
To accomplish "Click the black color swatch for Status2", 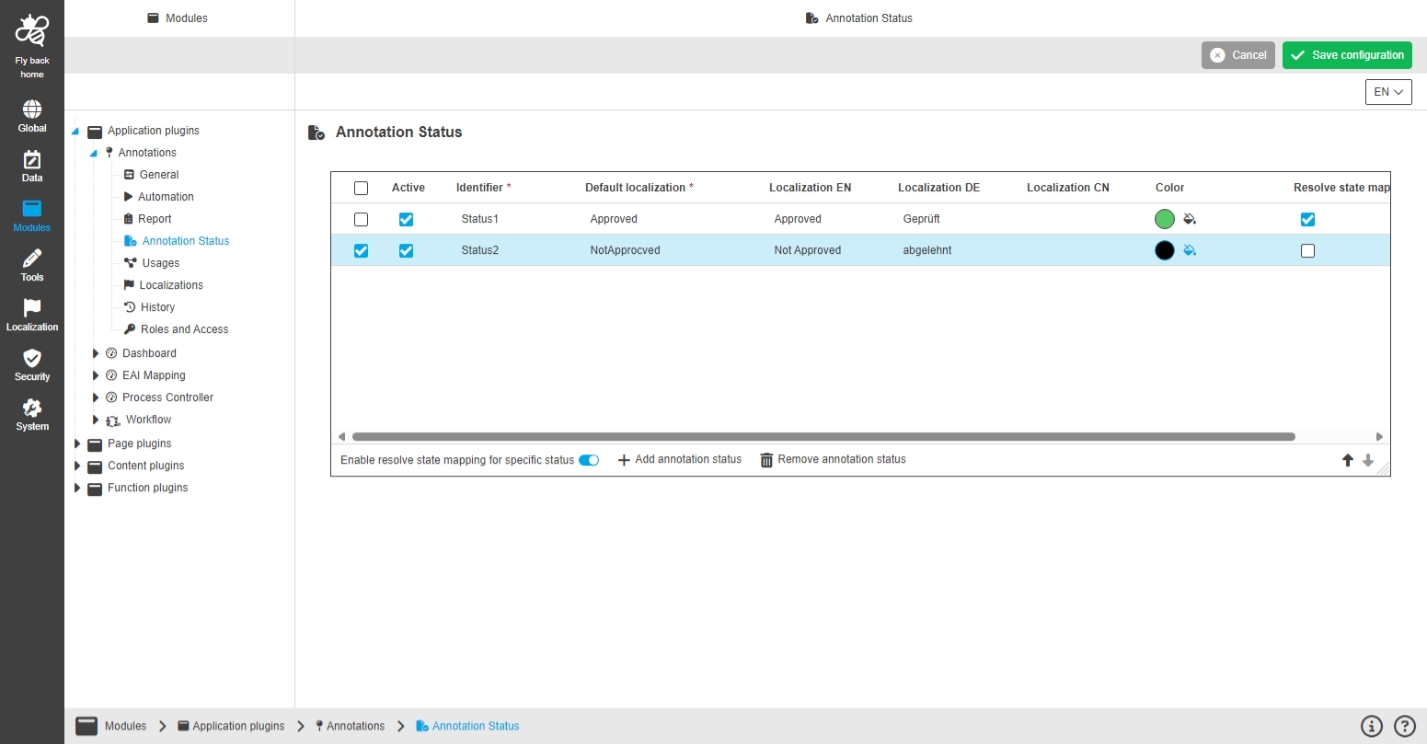I will point(1164,251).
